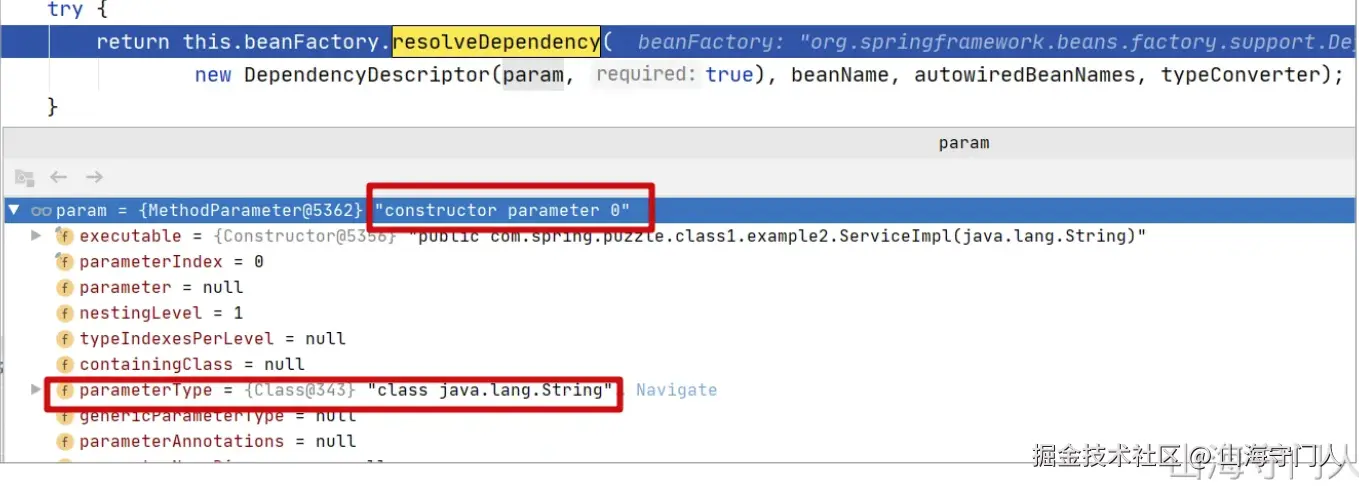
Task: Click the highlighted param argument in code
Action: pos(532,75)
